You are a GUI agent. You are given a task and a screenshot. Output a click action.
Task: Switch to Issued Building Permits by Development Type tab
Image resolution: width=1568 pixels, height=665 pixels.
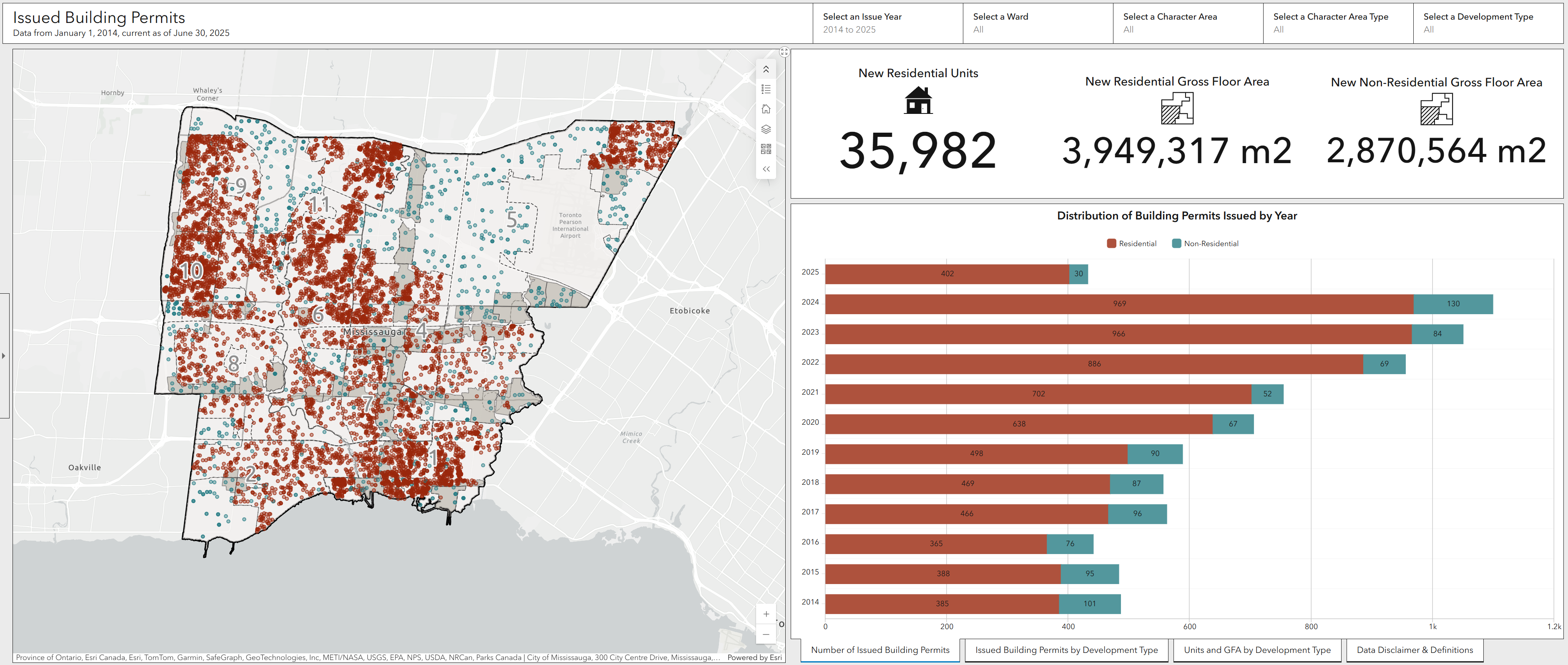pos(1066,650)
